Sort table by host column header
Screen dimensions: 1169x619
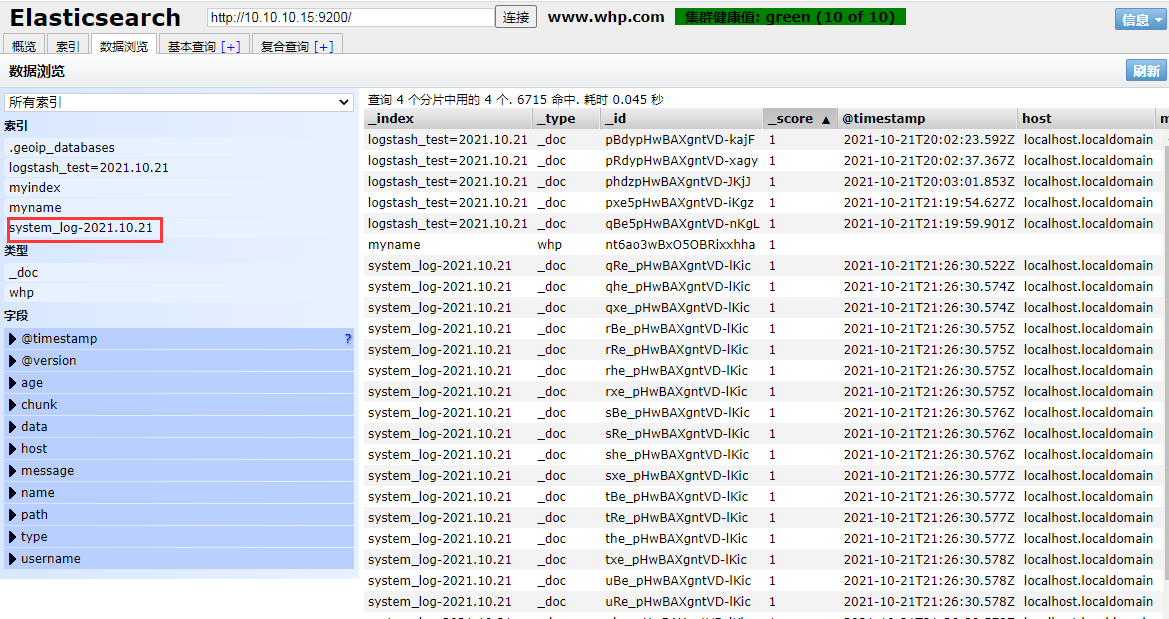point(1085,119)
